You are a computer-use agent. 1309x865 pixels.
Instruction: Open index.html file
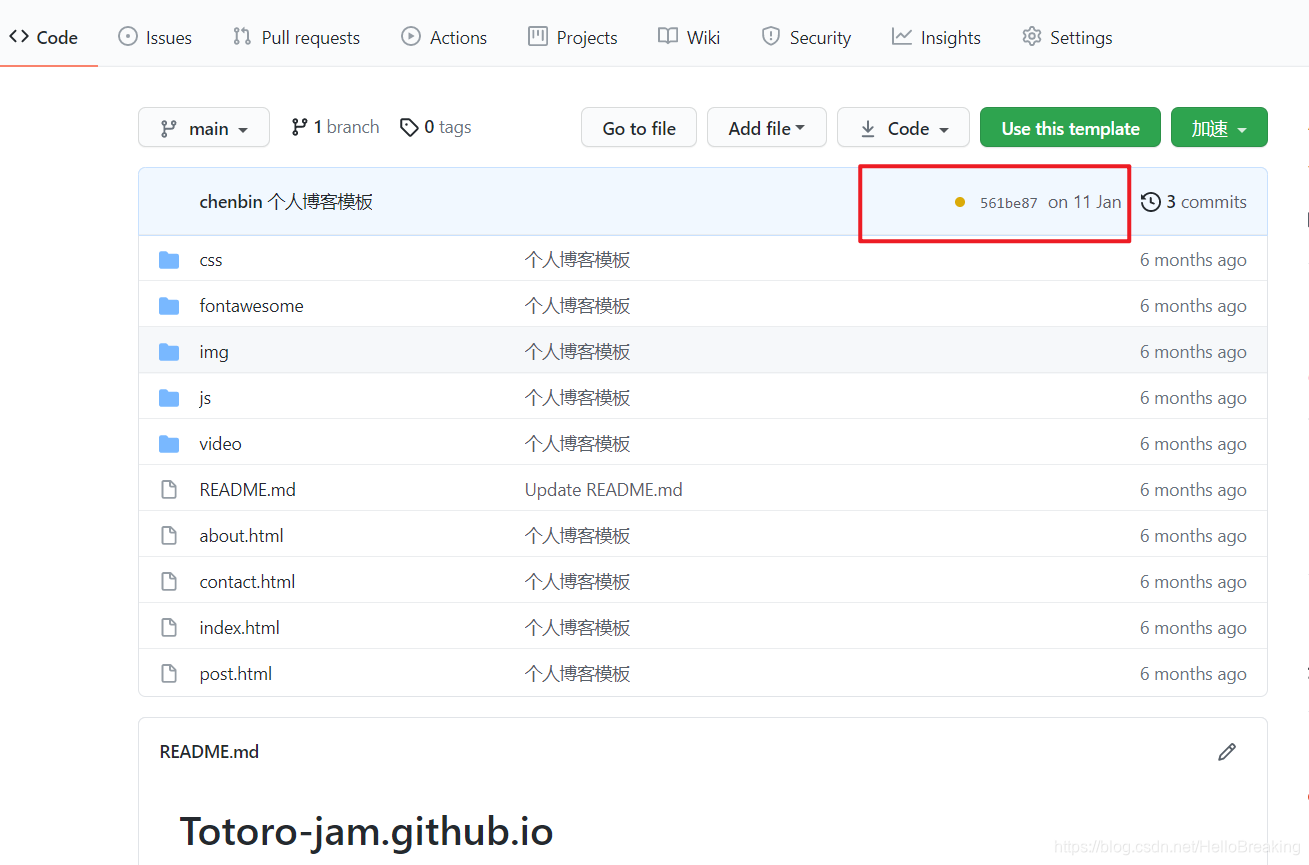pos(239,628)
